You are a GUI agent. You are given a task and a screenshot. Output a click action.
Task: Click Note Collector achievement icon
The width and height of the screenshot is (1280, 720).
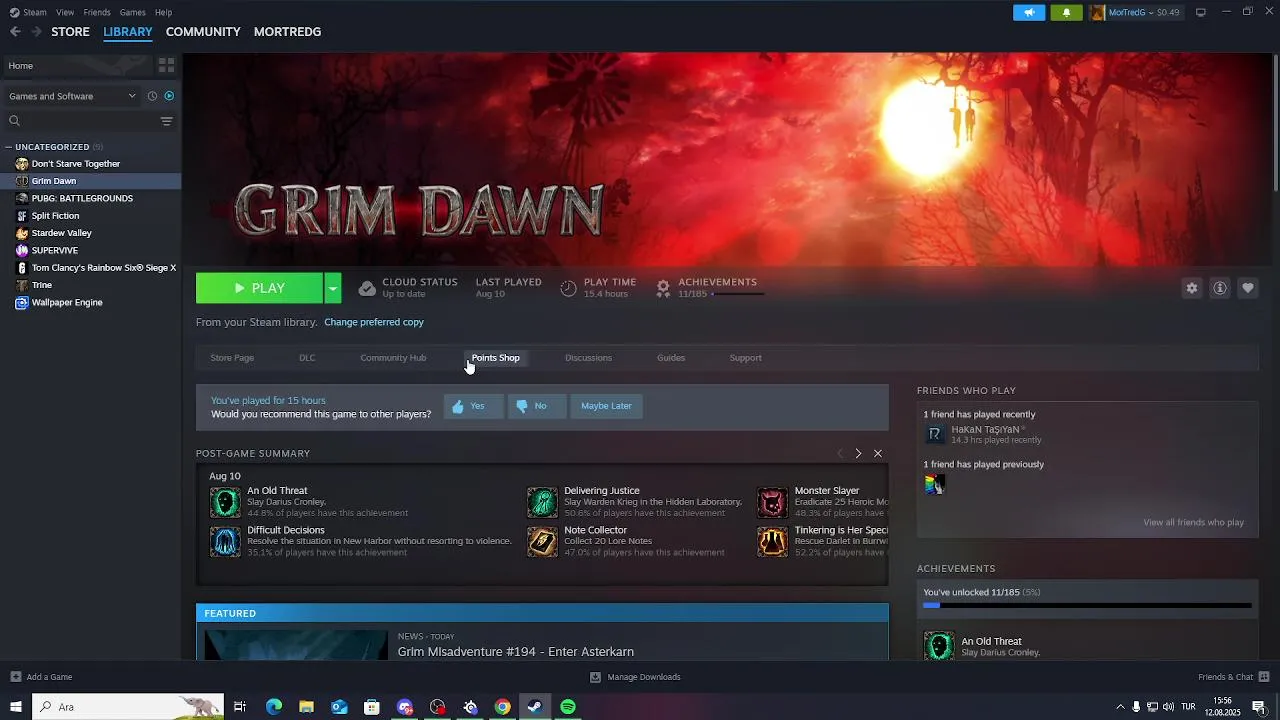tap(542, 542)
